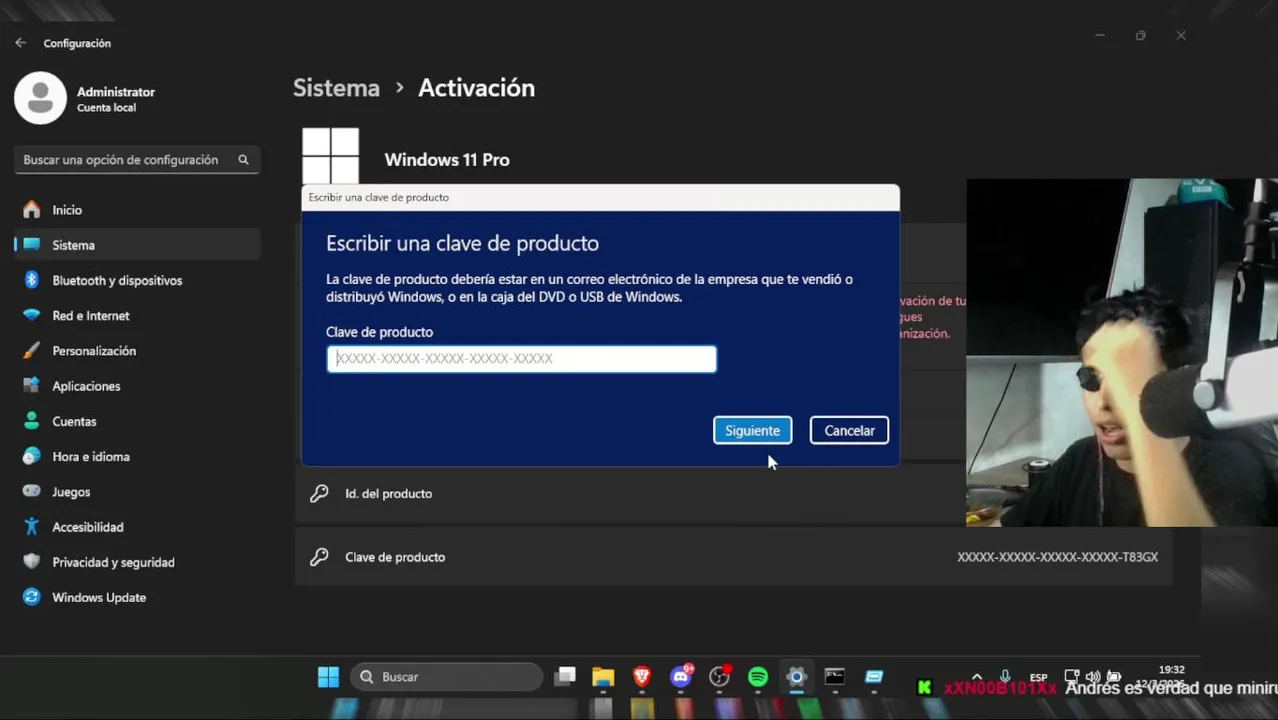The height and width of the screenshot is (720, 1278).
Task: Click the network tray icon
Action: [x=1072, y=677]
